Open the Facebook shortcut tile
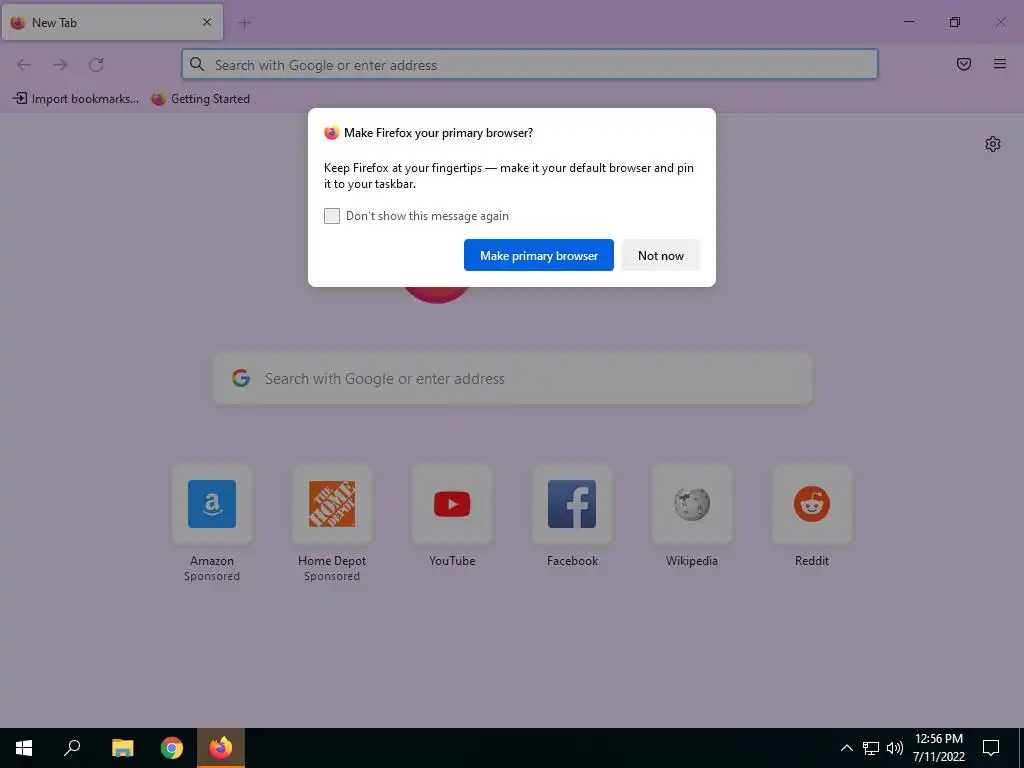 (572, 504)
